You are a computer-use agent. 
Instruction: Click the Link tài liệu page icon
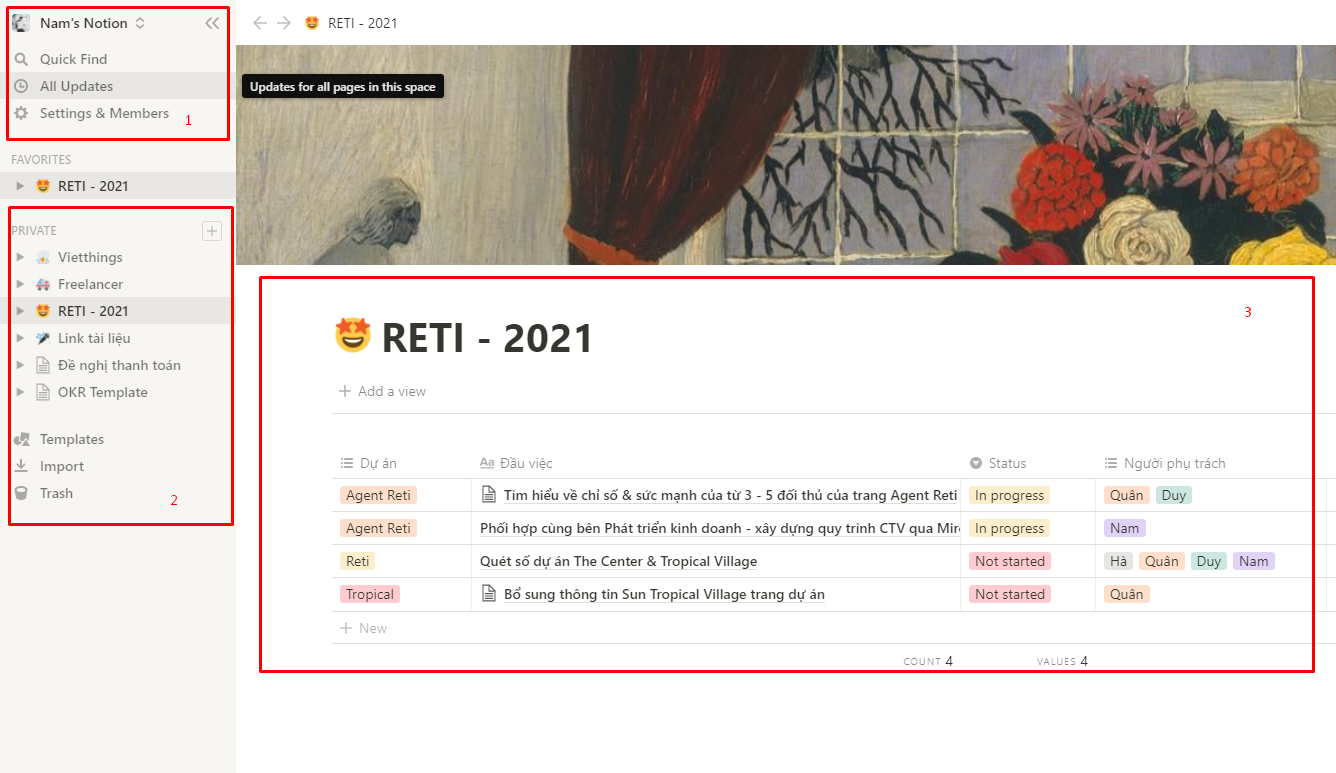point(42,338)
